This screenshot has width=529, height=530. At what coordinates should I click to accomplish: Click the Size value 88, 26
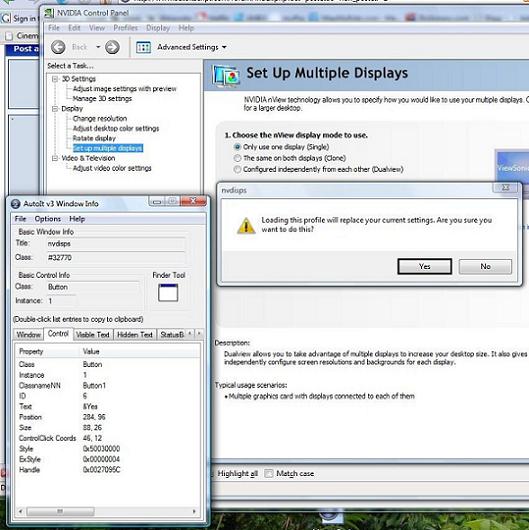pyautogui.click(x=92, y=428)
